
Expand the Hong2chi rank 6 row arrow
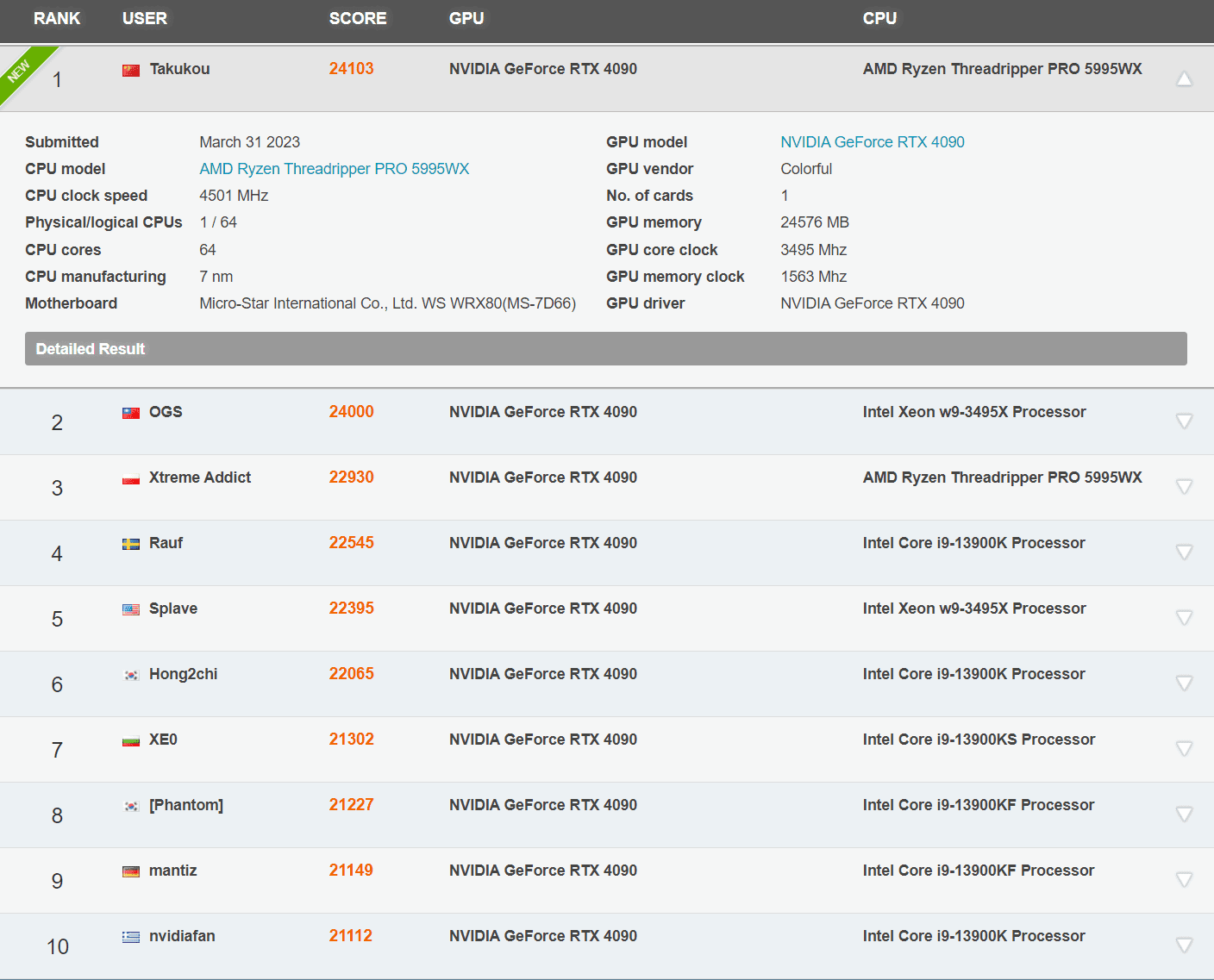pos(1184,684)
